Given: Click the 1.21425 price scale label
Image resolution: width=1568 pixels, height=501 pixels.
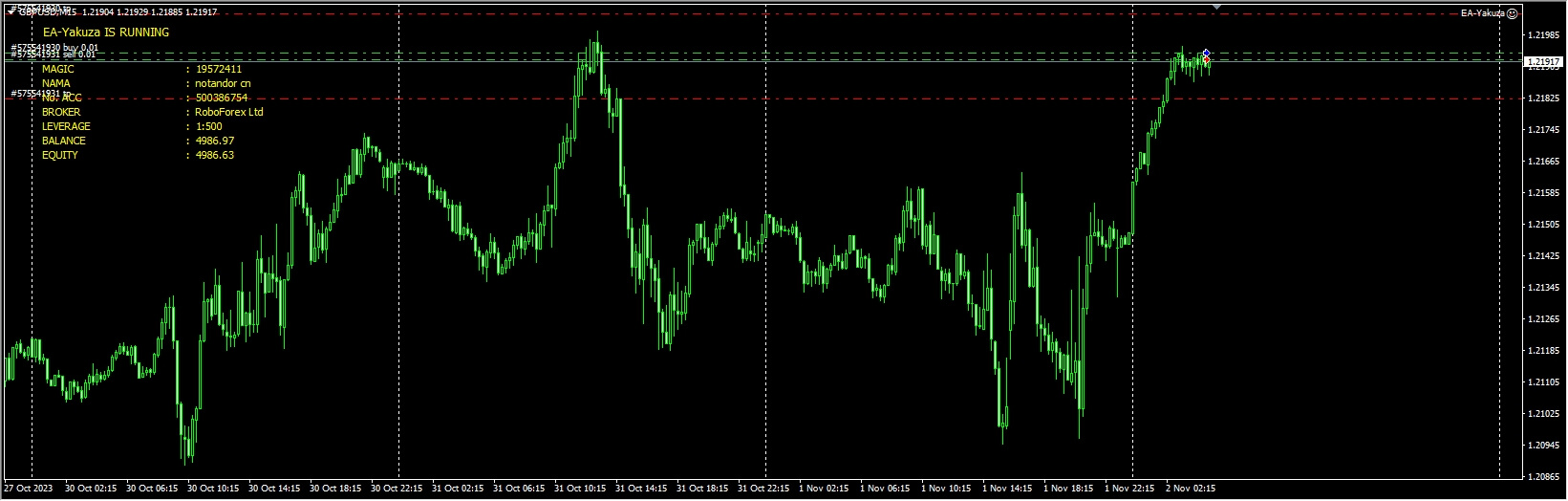Looking at the screenshot, I should [x=1543, y=256].
